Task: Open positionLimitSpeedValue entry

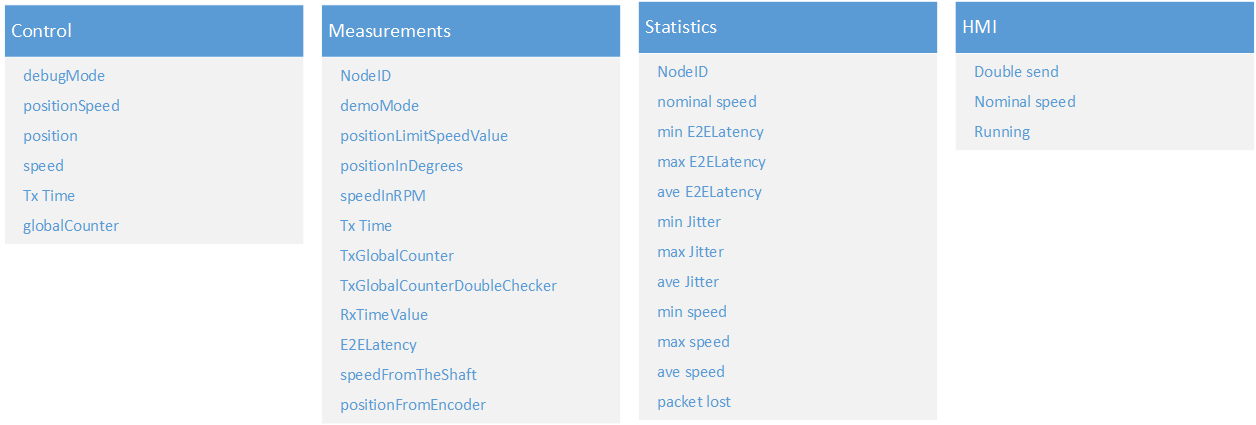Action: [x=424, y=136]
